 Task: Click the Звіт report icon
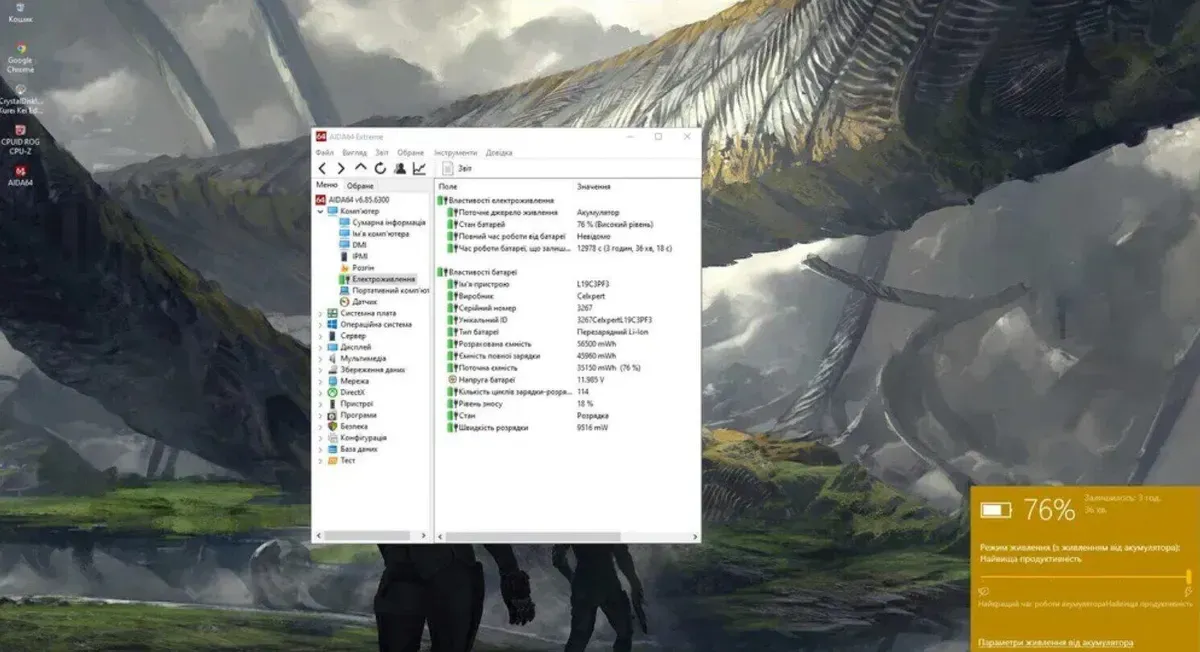click(x=449, y=168)
